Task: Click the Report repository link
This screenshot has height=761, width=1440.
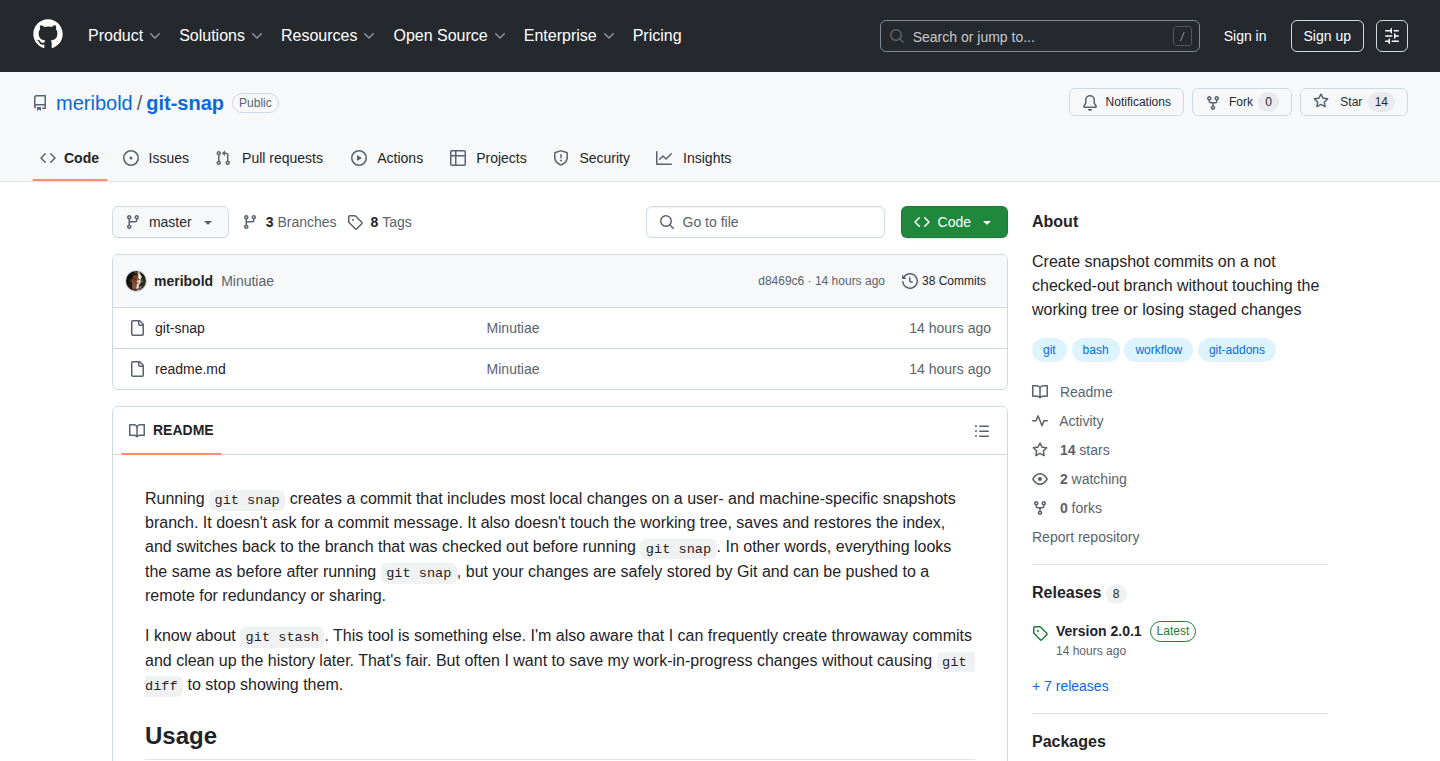Action: tap(1085, 537)
